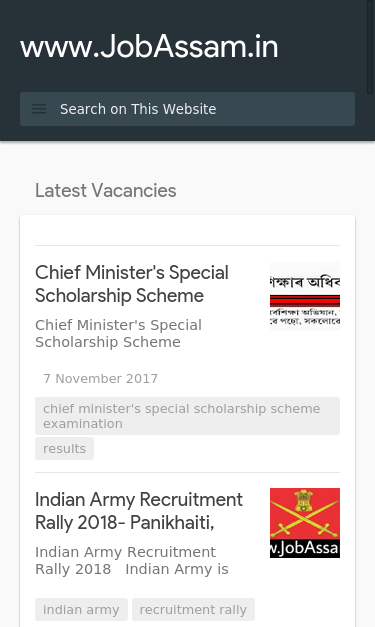This screenshot has height=627, width=375.
Task: Select the indian army tag
Action: [81, 610]
